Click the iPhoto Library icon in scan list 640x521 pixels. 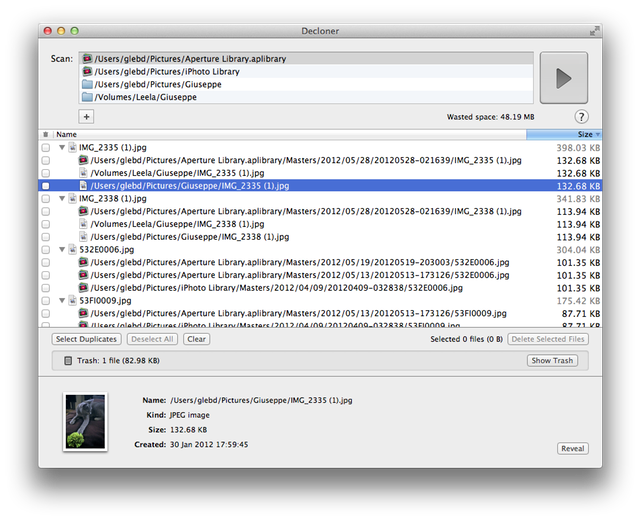(x=87, y=72)
